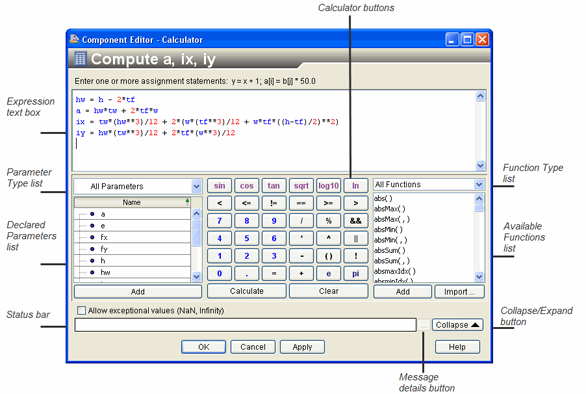586x394 pixels.
Task: Click the Clear button
Action: (329, 291)
